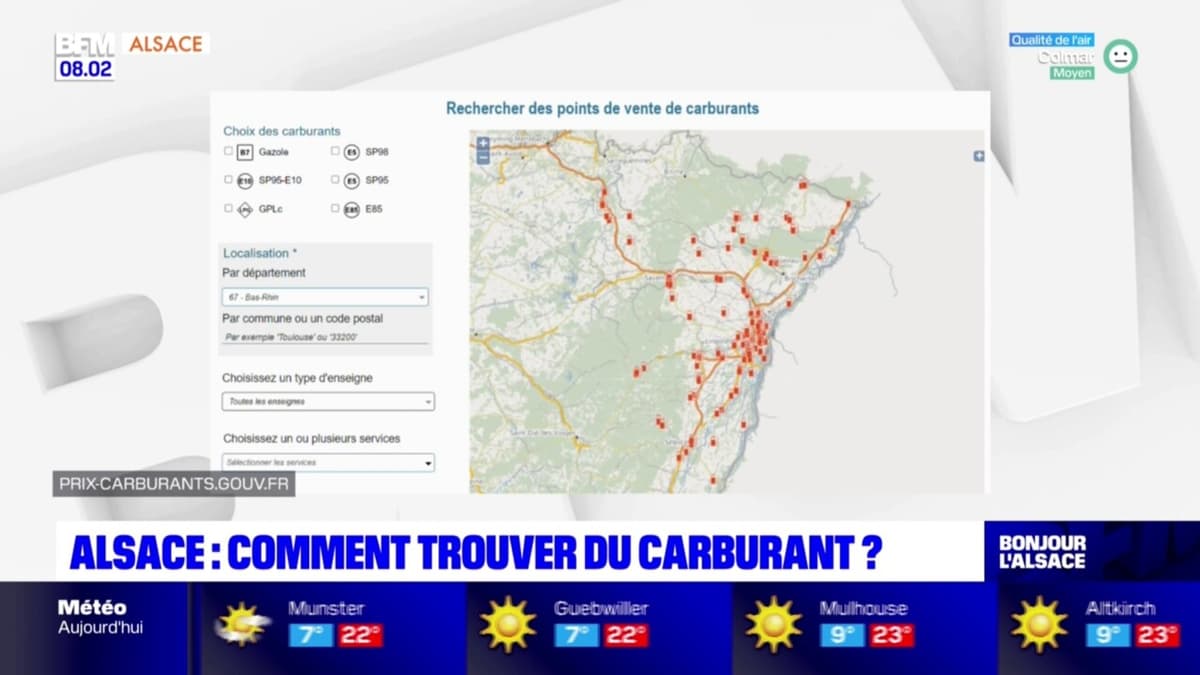Click the Mulhouse sun icon
The height and width of the screenshot is (675, 1200).
click(774, 625)
